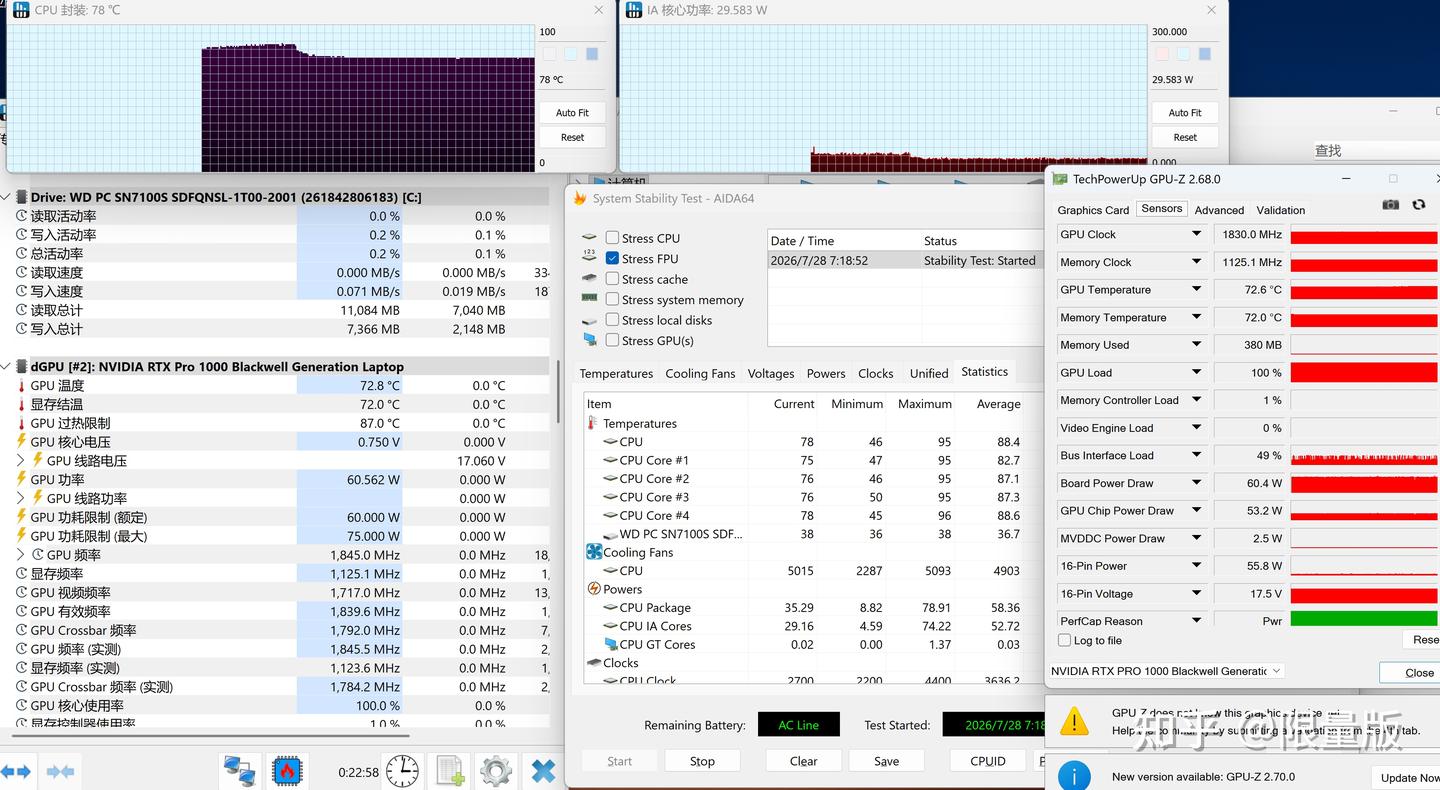This screenshot has height=790, width=1440.
Task: Click the thermometer icon next to GPU 温度
Action: pyautogui.click(x=21, y=385)
